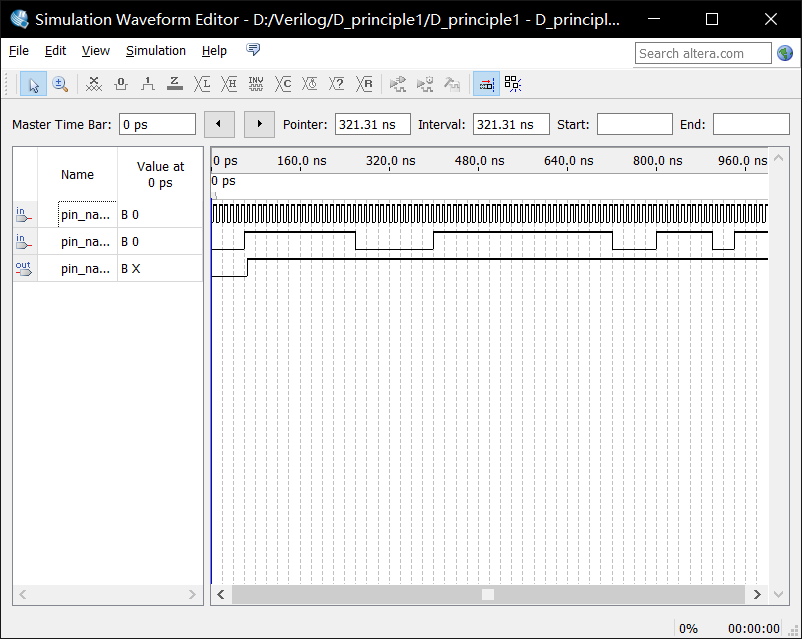Screen dimensions: 802x639
Task: Open Random Values (XR) tool
Action: pyautogui.click(x=364, y=84)
